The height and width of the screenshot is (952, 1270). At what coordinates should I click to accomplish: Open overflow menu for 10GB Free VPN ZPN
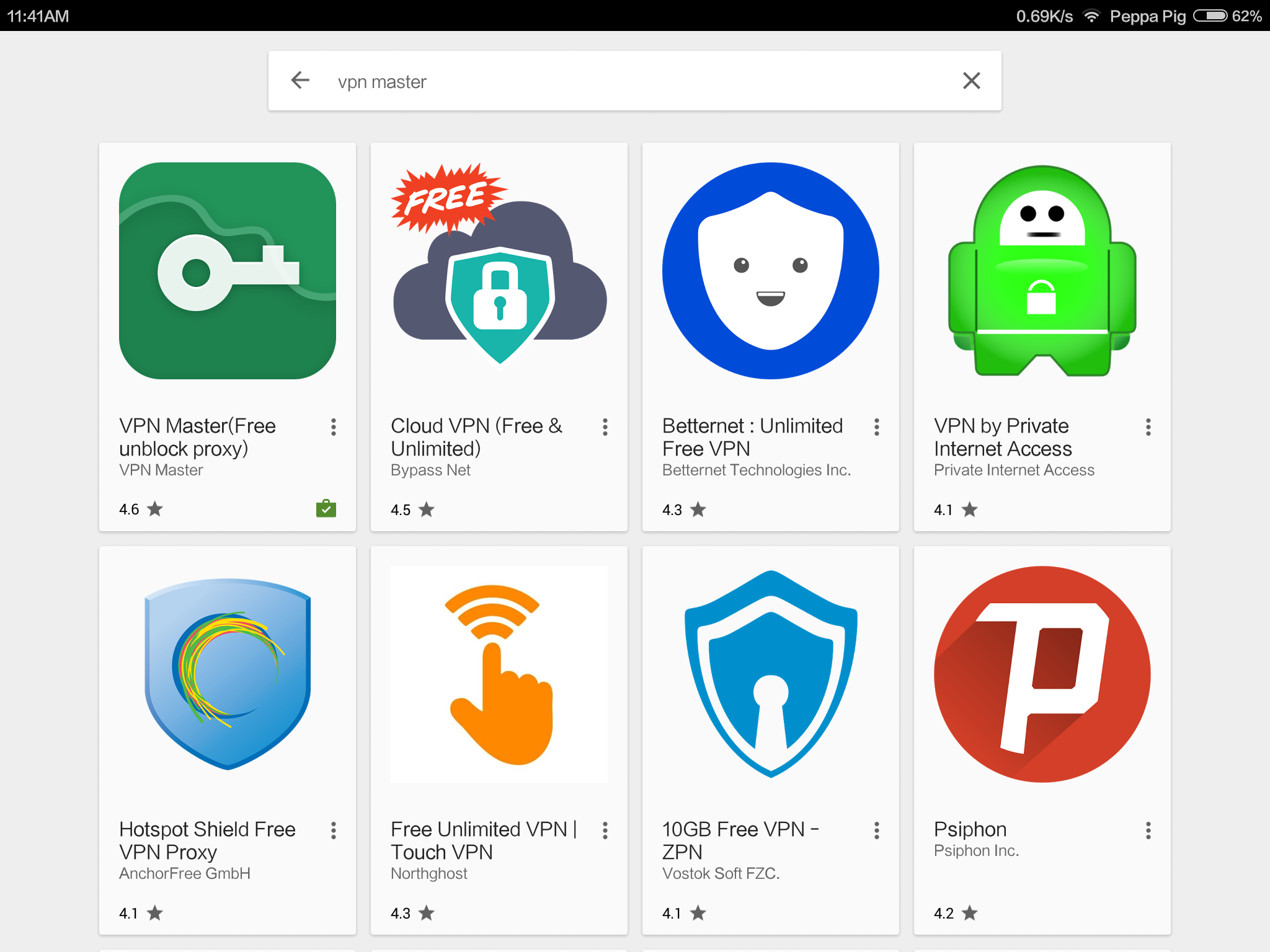877,831
